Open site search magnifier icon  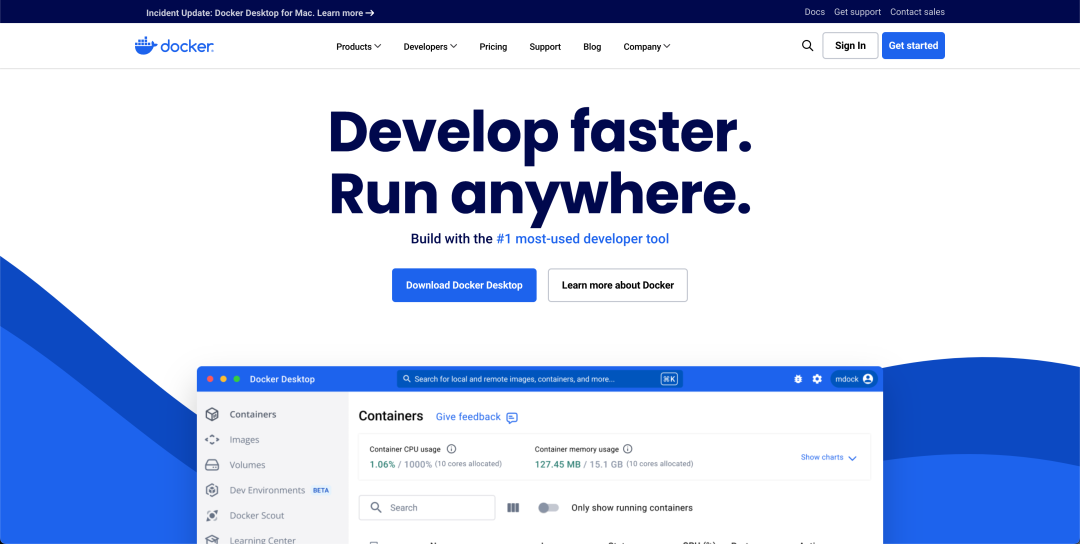click(x=807, y=46)
